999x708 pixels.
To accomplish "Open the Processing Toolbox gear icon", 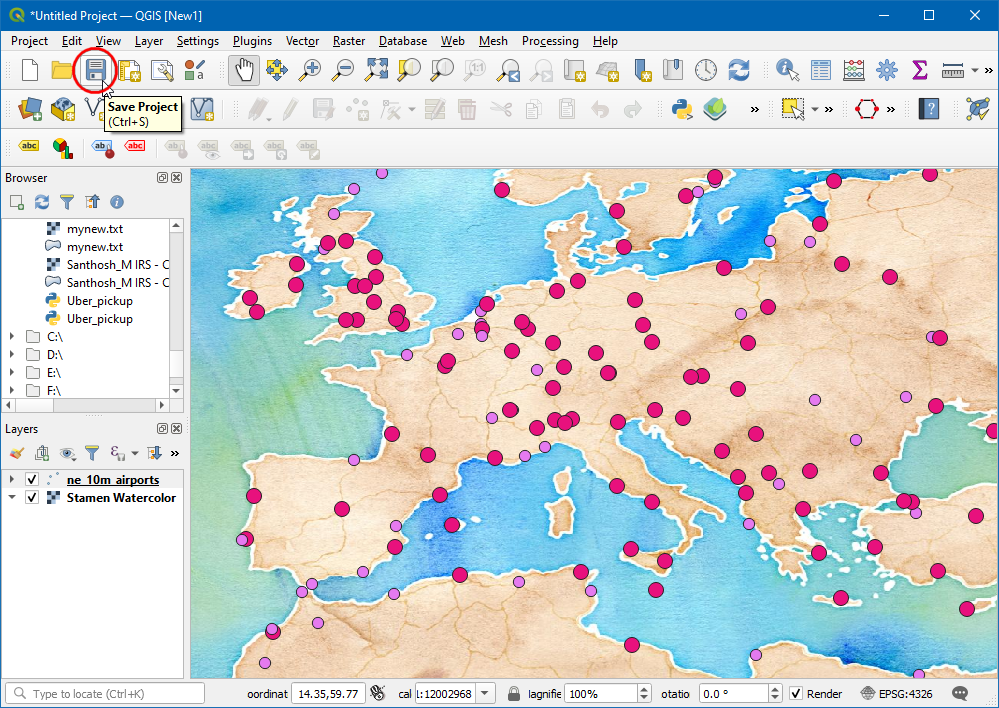I will [x=887, y=70].
